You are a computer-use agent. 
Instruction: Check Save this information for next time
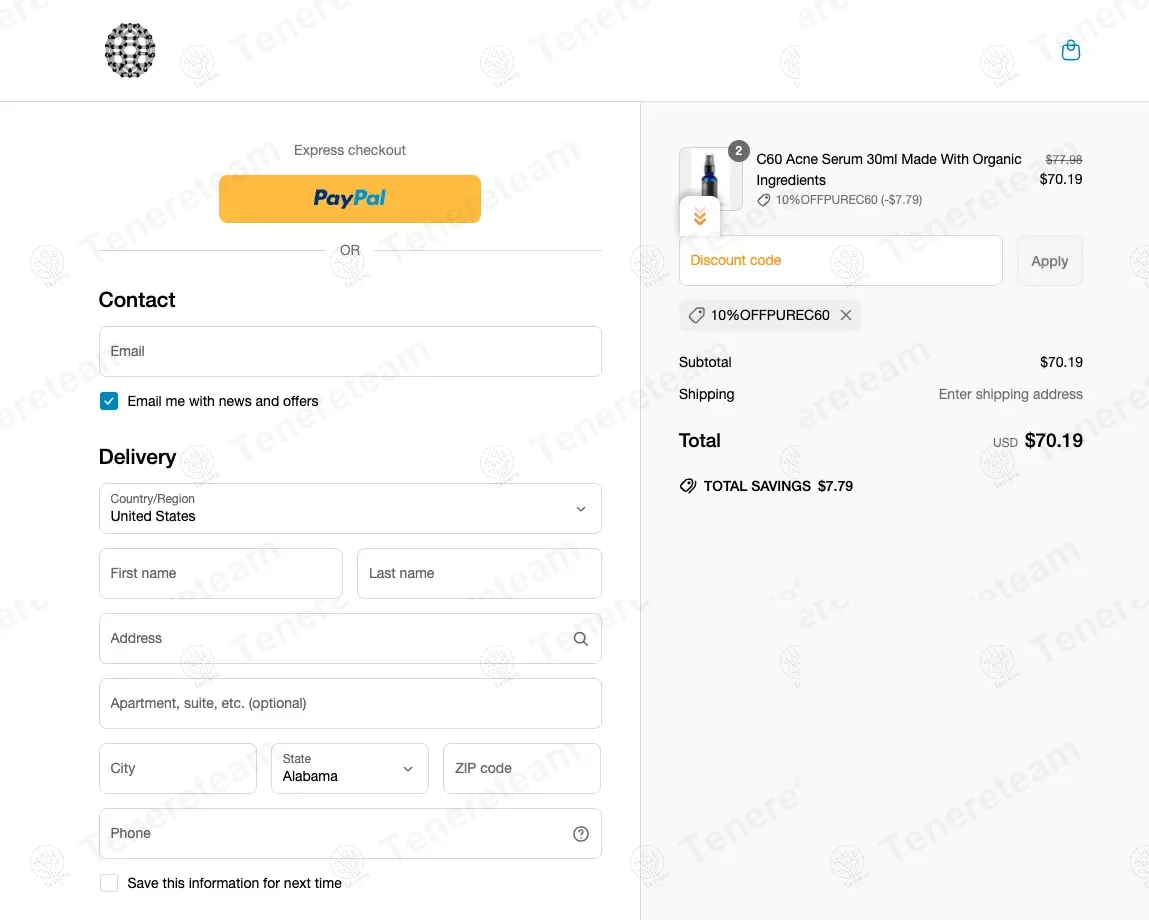[x=108, y=883]
